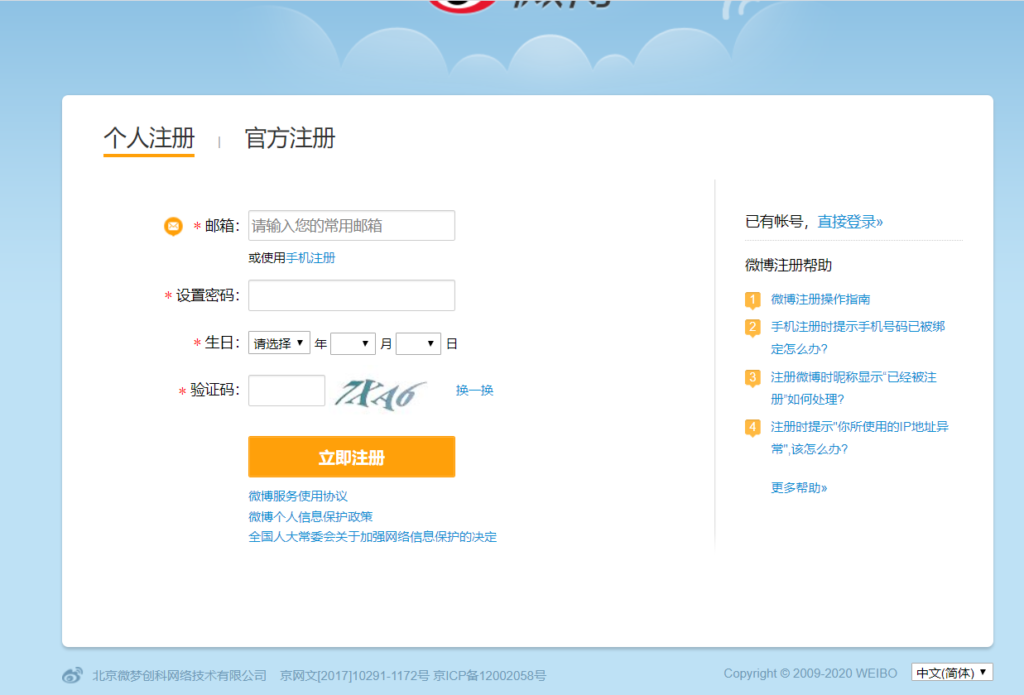The image size is (1024, 695).
Task: Open 更多帮助» link
Action: (799, 488)
